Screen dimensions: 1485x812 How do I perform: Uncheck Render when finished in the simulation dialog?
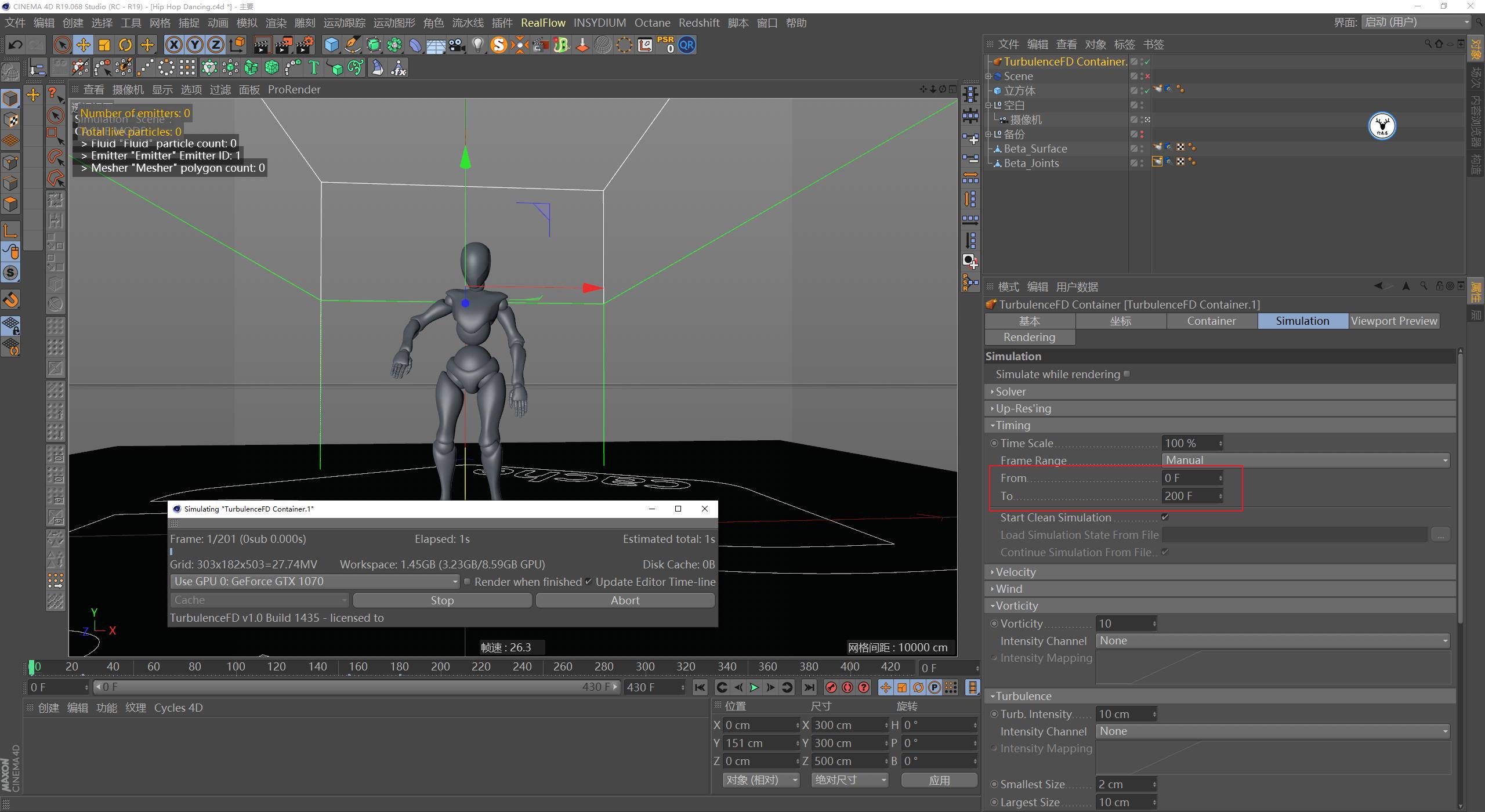pos(468,582)
